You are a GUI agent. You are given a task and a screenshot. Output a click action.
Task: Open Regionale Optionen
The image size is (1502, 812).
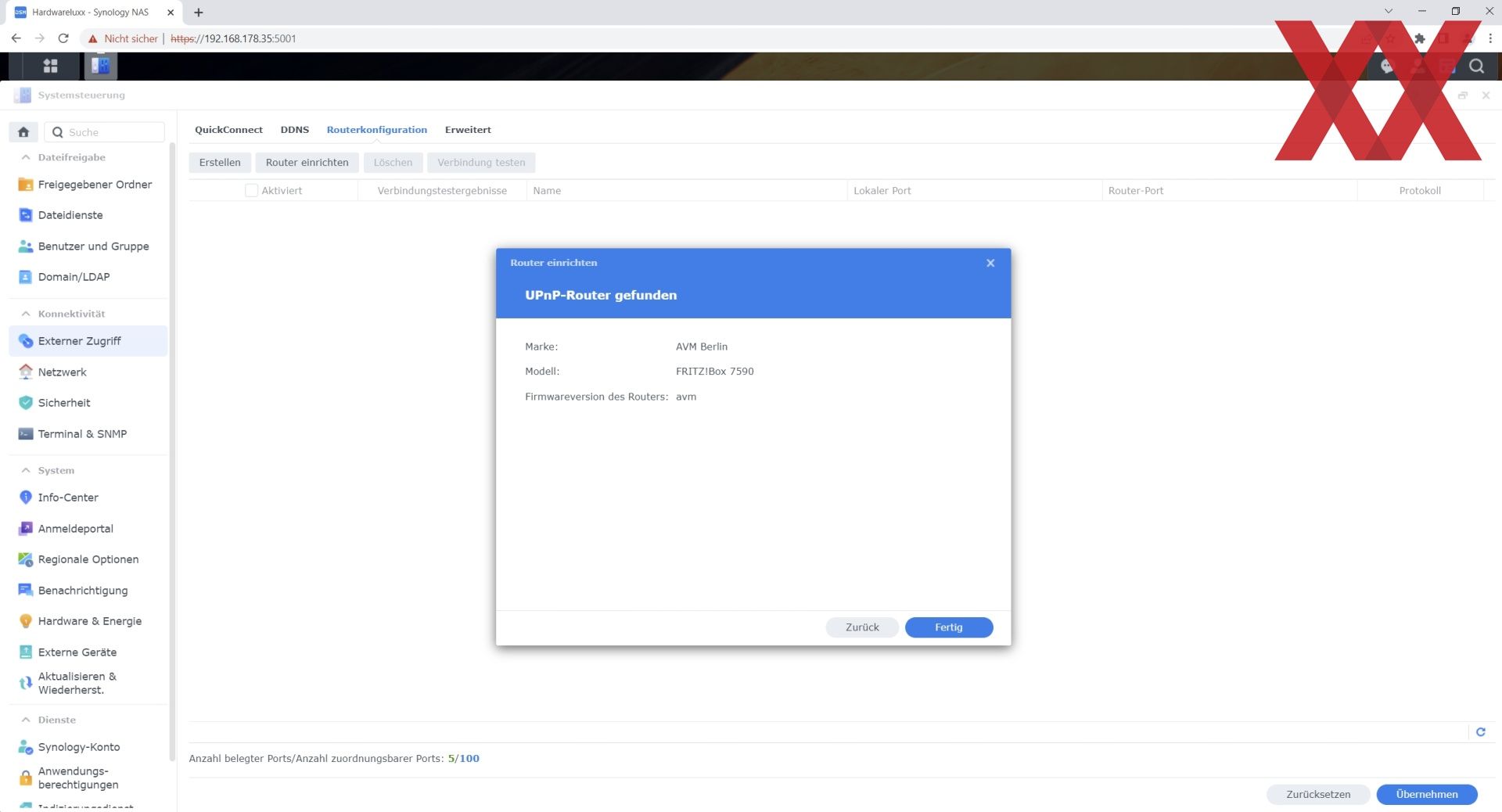pyautogui.click(x=88, y=559)
